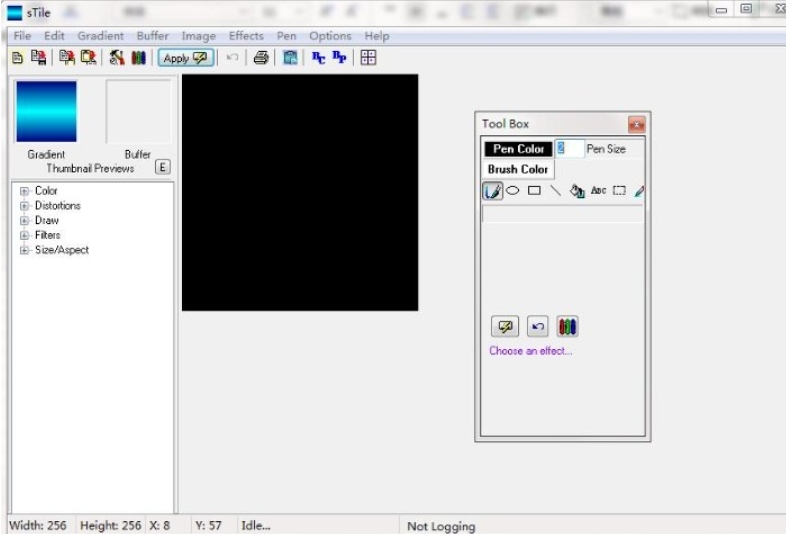The width and height of the screenshot is (786, 534).
Task: Click the Pen Color swatch
Action: pyautogui.click(x=518, y=149)
